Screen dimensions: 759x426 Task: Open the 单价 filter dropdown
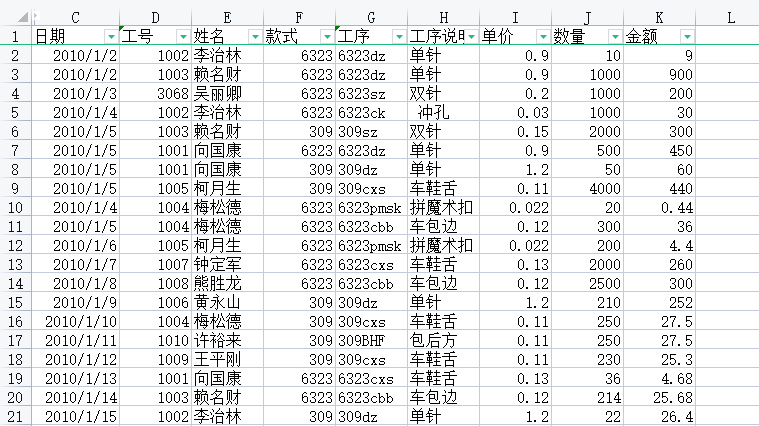[542, 37]
